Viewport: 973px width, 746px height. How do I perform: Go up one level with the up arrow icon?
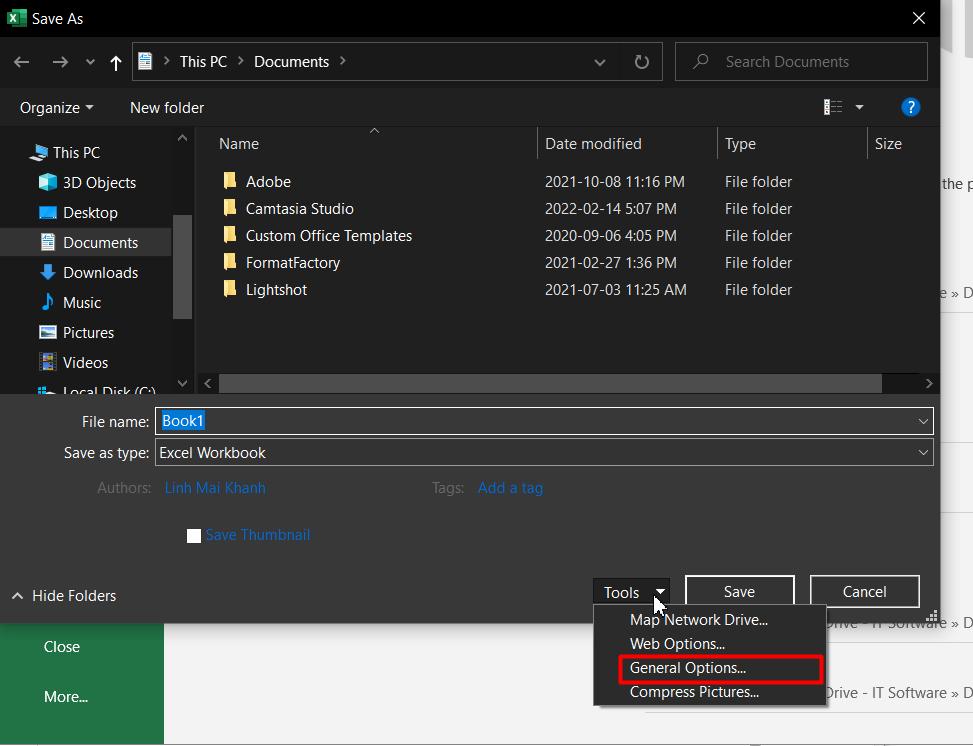pyautogui.click(x=115, y=61)
